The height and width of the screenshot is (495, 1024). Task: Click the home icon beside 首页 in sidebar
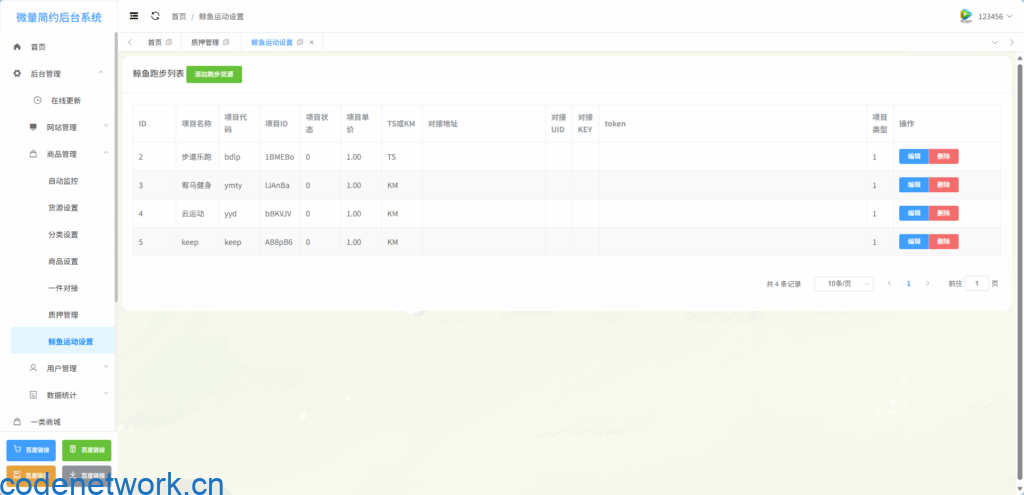pyautogui.click(x=17, y=47)
